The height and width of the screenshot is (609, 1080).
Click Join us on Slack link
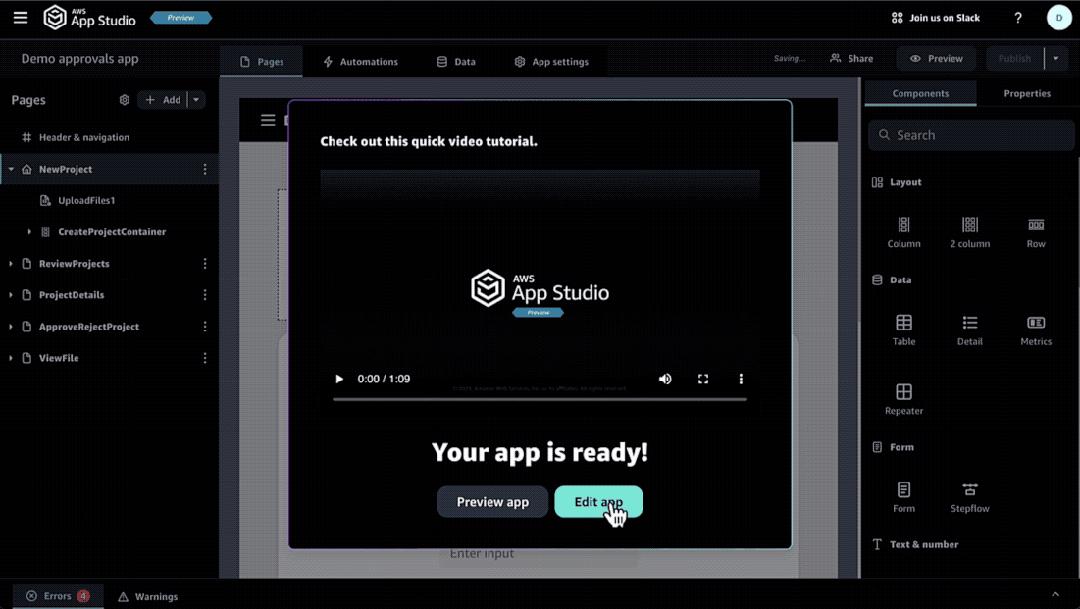pos(935,18)
